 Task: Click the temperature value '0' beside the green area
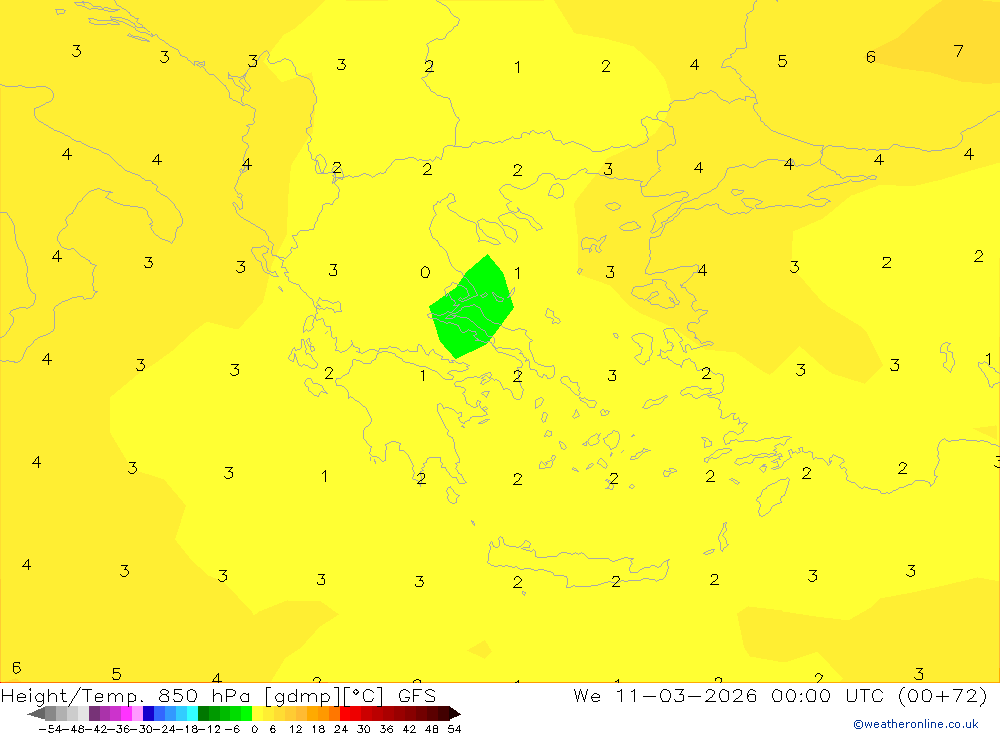[x=425, y=272]
